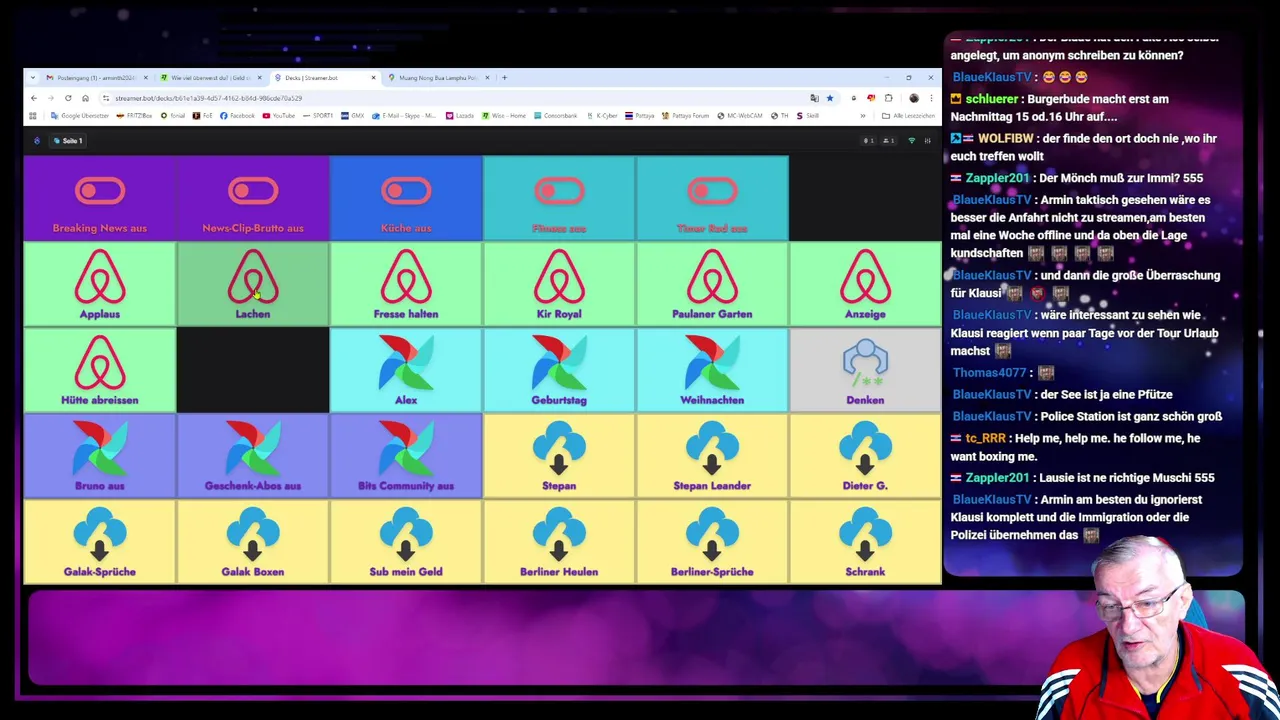Reload the Streamer.bot page
The image size is (1280, 720).
68,98
